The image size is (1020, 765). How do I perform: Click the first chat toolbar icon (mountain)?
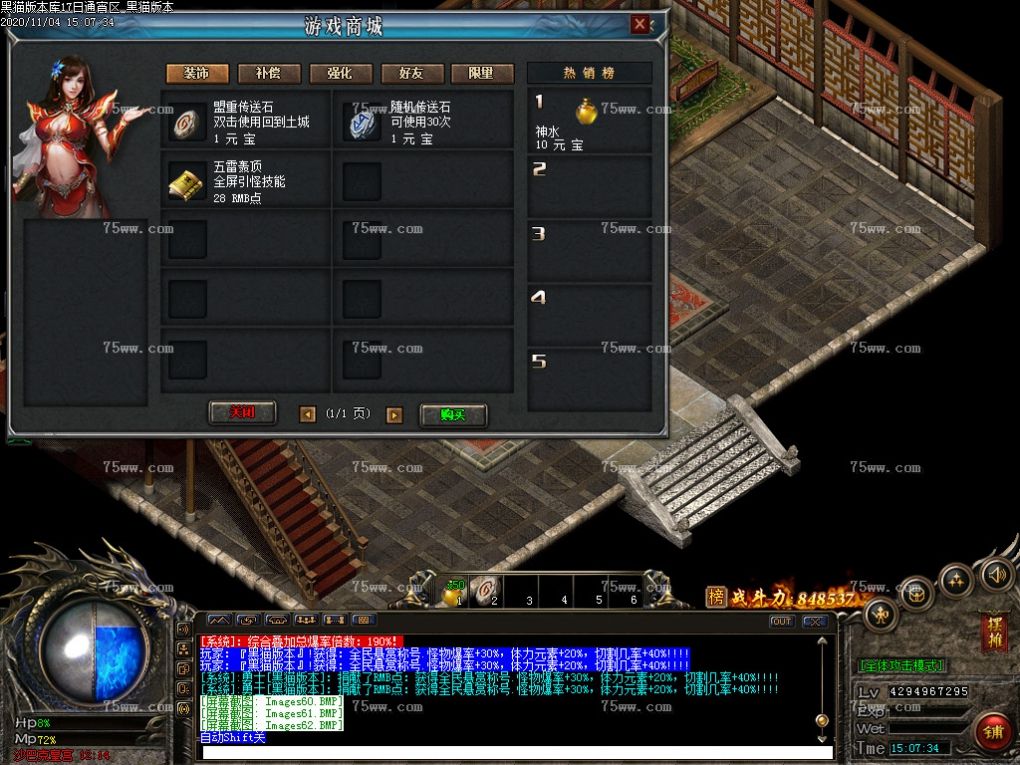[x=219, y=620]
